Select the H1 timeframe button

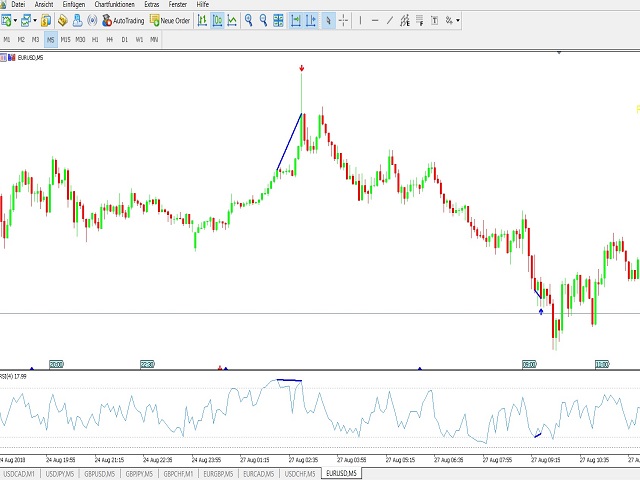coord(95,39)
